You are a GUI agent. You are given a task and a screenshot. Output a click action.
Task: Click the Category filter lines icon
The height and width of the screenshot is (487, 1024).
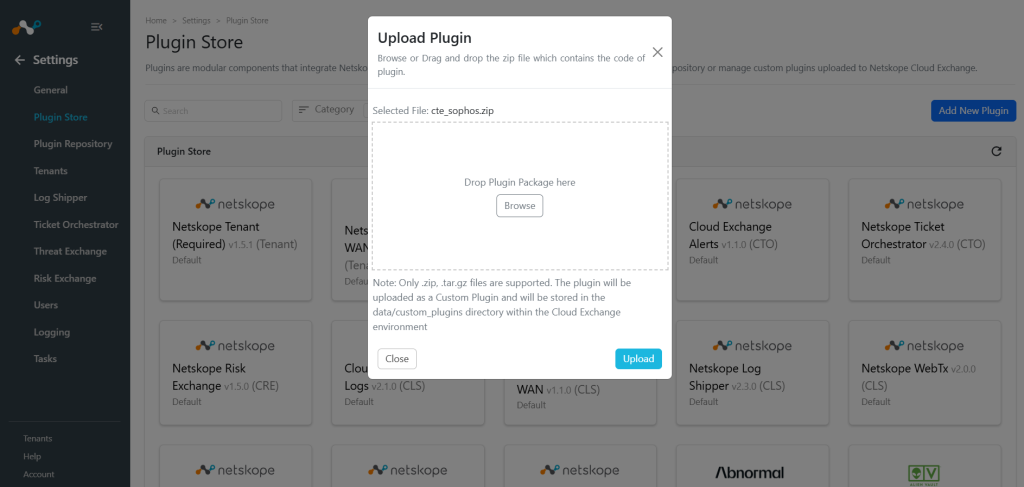(x=304, y=110)
